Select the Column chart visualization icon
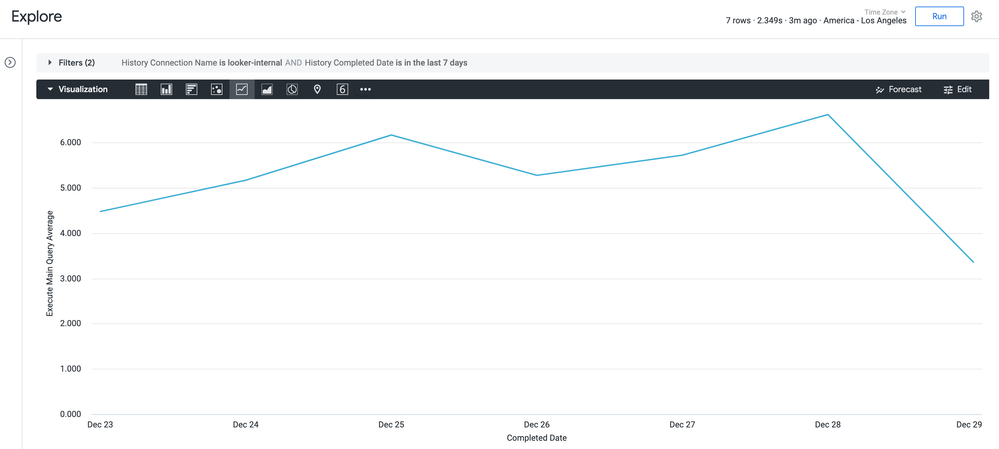This screenshot has height=449, width=999. (166, 90)
